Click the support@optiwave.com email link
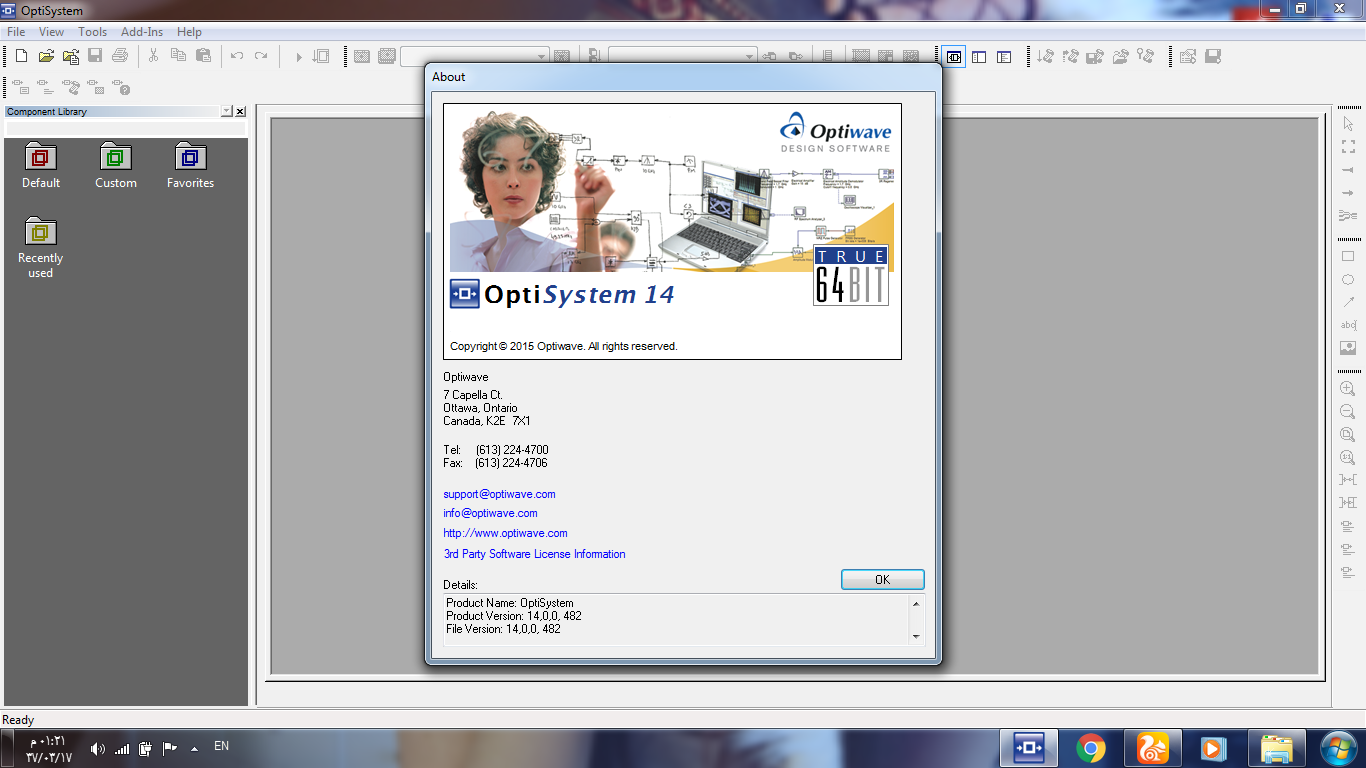Image resolution: width=1366 pixels, height=768 pixels. (499, 494)
